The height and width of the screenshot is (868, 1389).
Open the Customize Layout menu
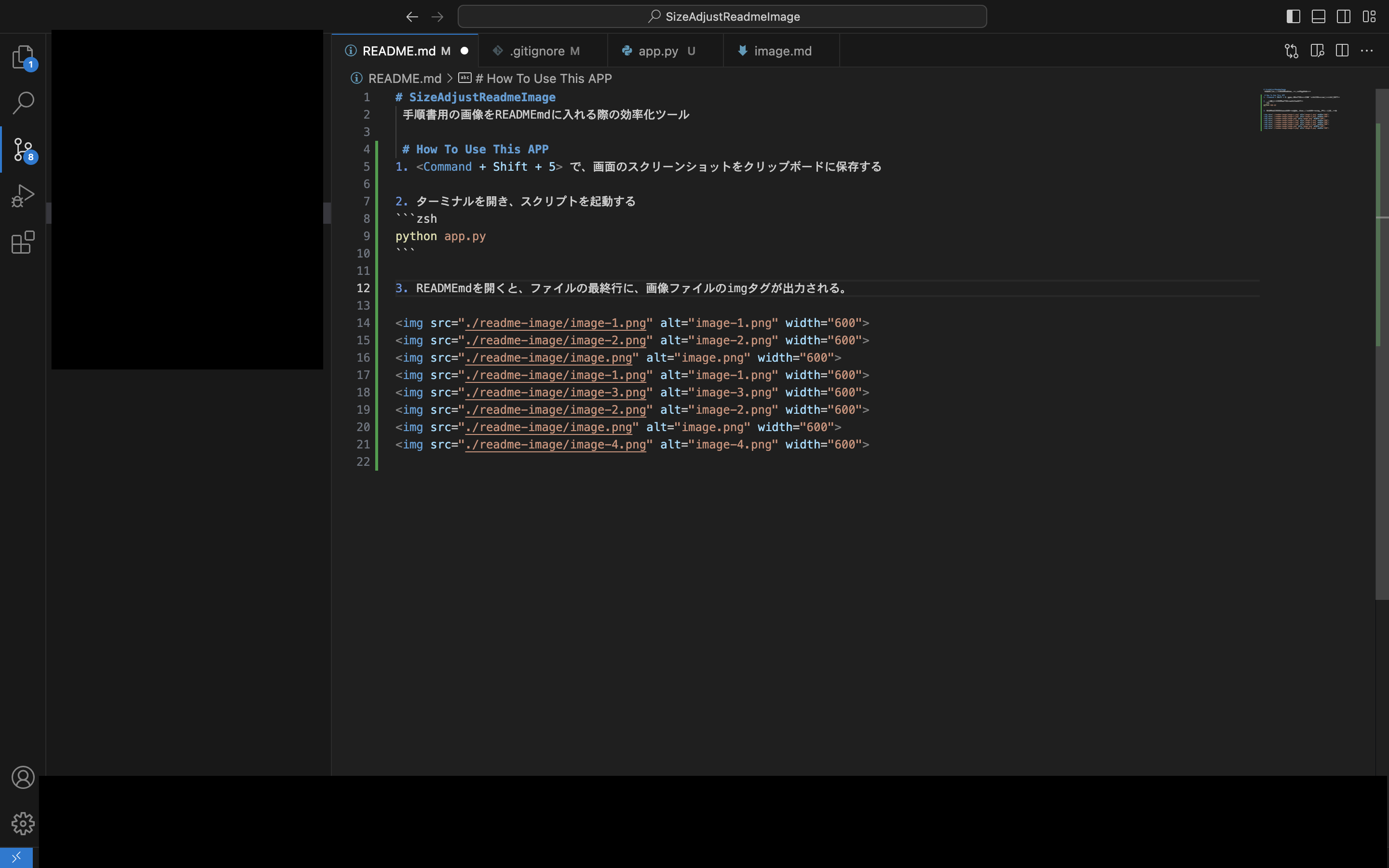pyautogui.click(x=1369, y=17)
